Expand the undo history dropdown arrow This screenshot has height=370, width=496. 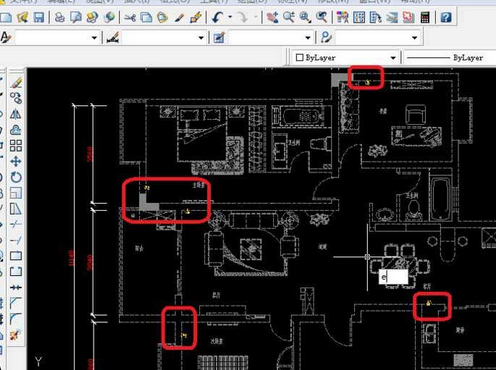click(x=230, y=17)
